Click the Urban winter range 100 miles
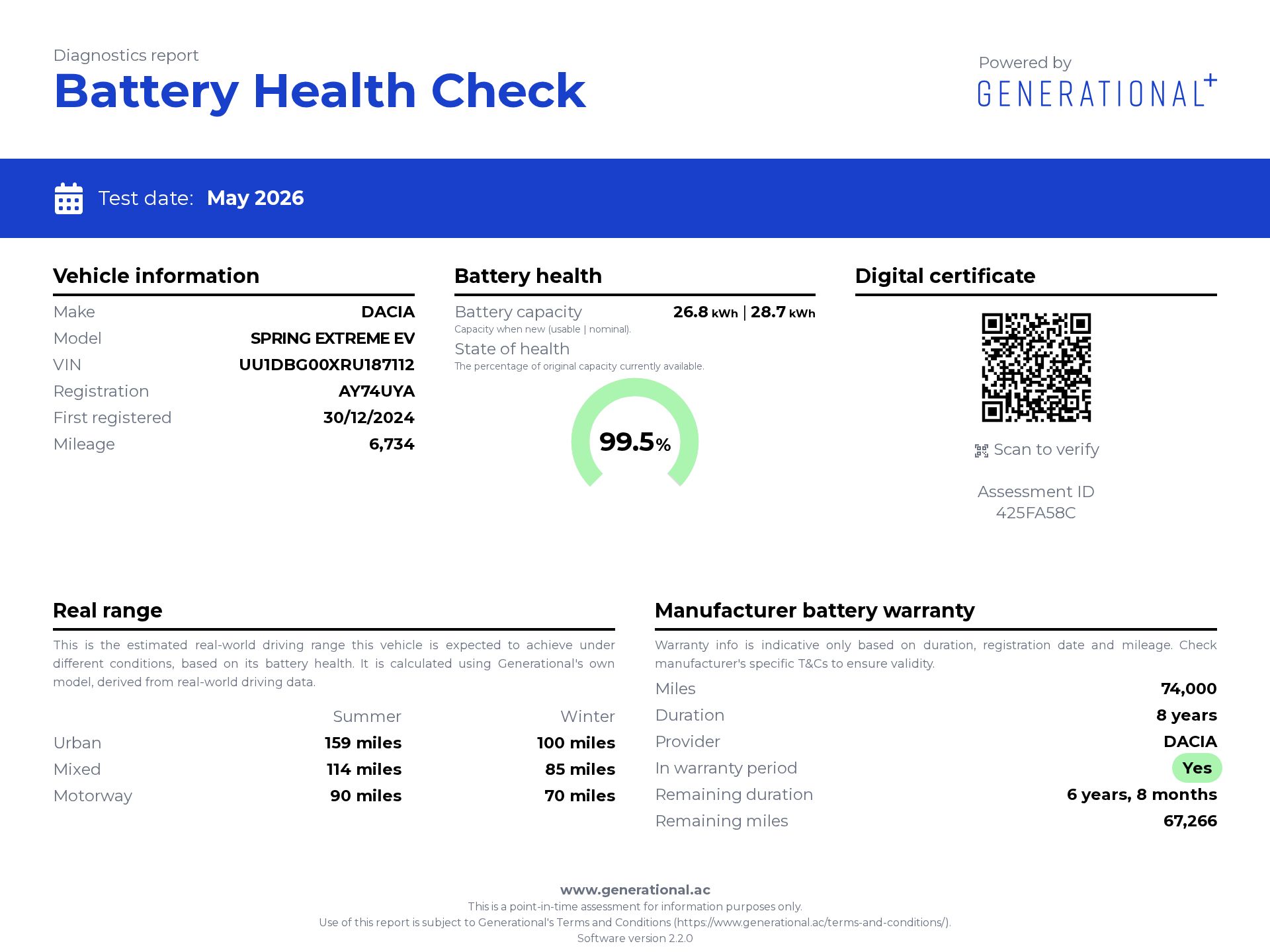This screenshot has height=952, width=1270. (576, 743)
